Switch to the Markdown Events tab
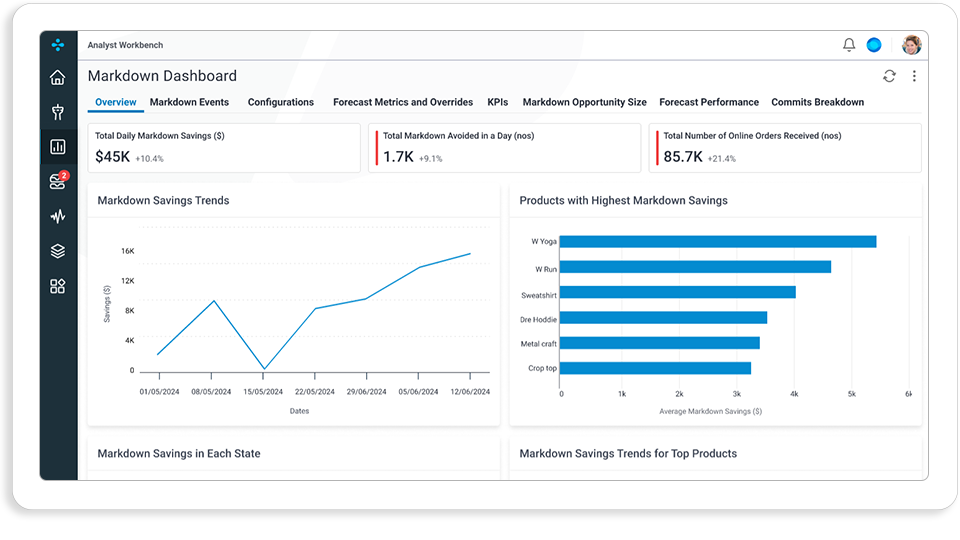This screenshot has width=960, height=540. 189,102
